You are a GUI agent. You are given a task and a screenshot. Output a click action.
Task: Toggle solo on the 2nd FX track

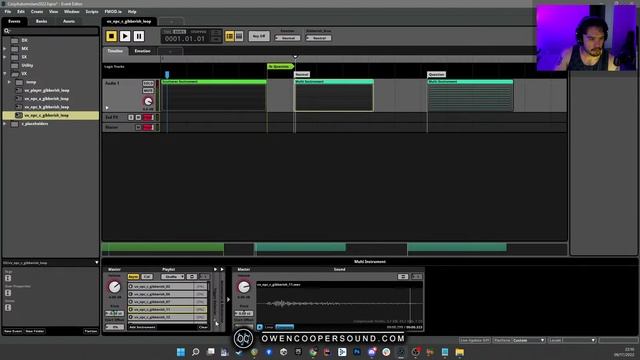point(131,118)
